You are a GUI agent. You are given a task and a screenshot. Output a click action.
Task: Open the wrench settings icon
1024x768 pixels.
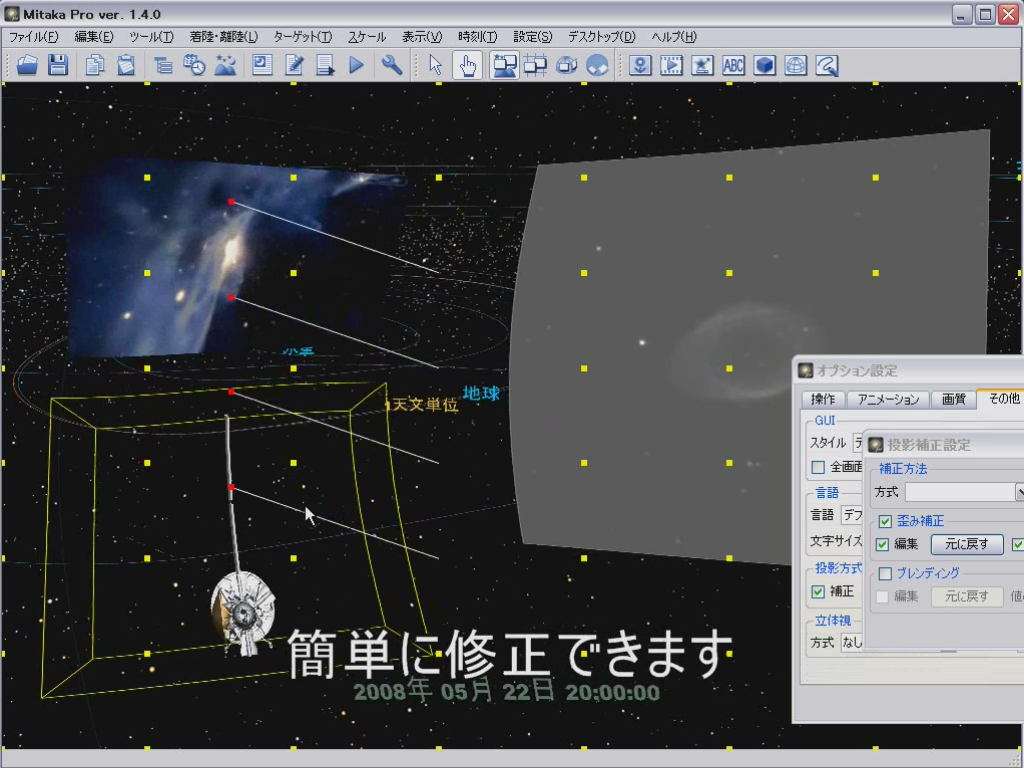(x=392, y=65)
